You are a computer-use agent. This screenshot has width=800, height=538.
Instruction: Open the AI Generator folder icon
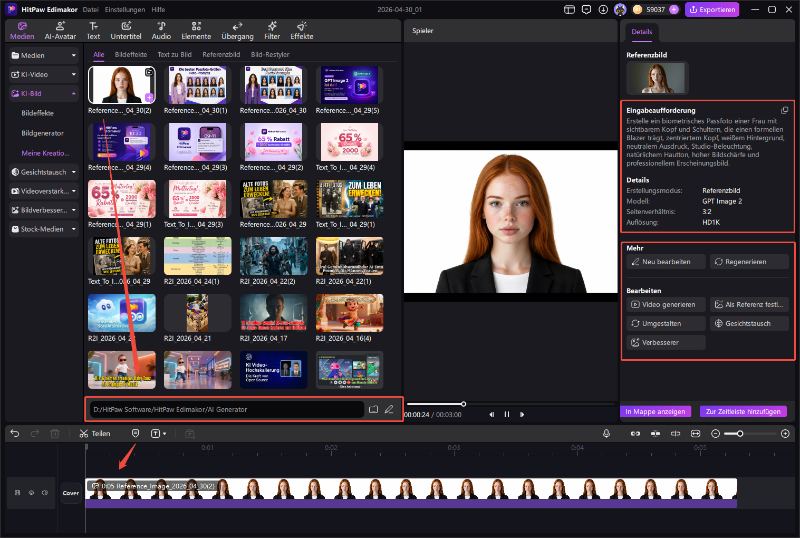[x=373, y=409]
